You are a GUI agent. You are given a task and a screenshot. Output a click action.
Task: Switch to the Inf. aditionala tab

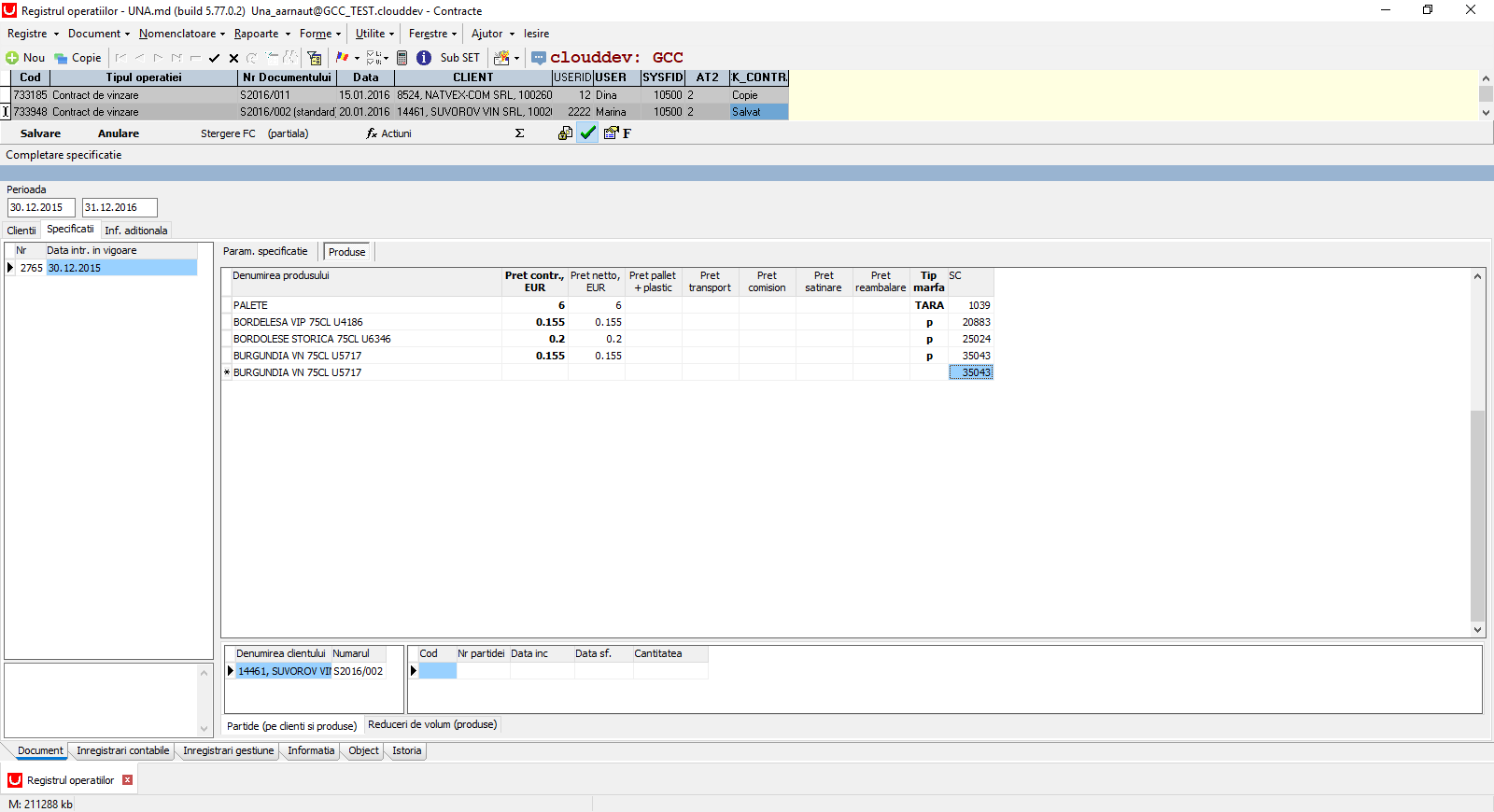(136, 231)
